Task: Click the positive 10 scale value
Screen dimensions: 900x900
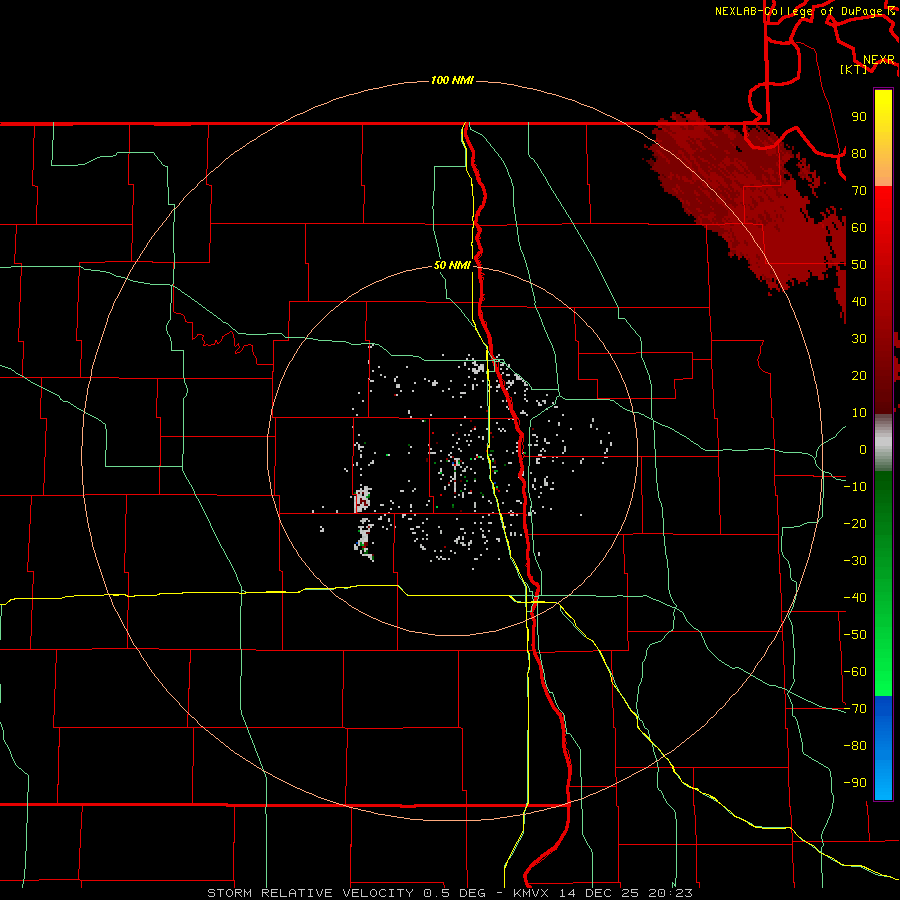Action: click(859, 413)
